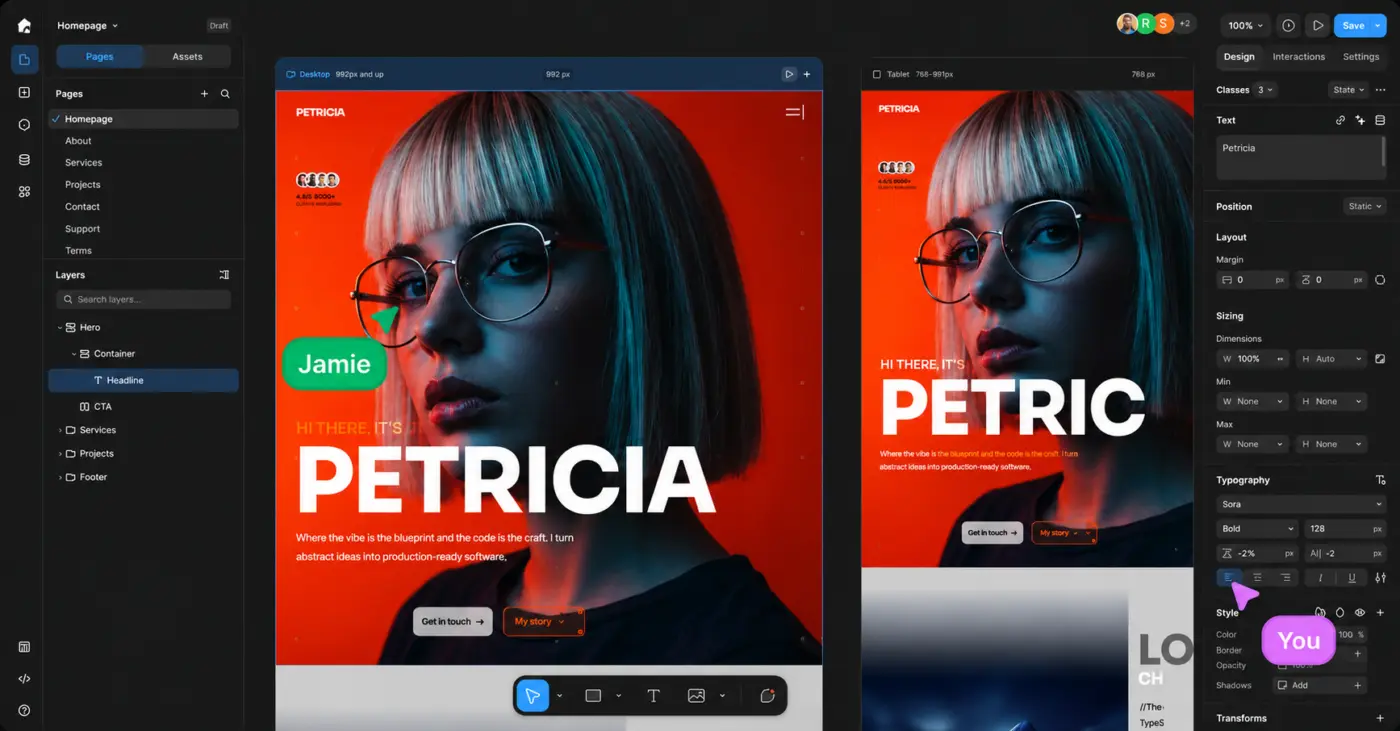Open the CMS database icon in left rail

point(24,159)
